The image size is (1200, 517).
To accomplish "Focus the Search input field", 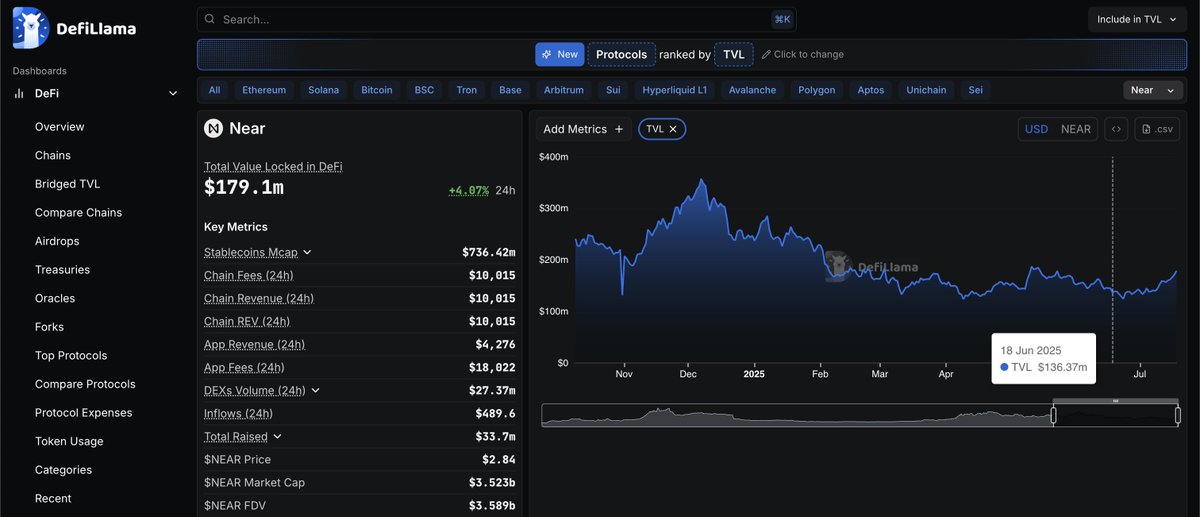I will pyautogui.click(x=497, y=19).
